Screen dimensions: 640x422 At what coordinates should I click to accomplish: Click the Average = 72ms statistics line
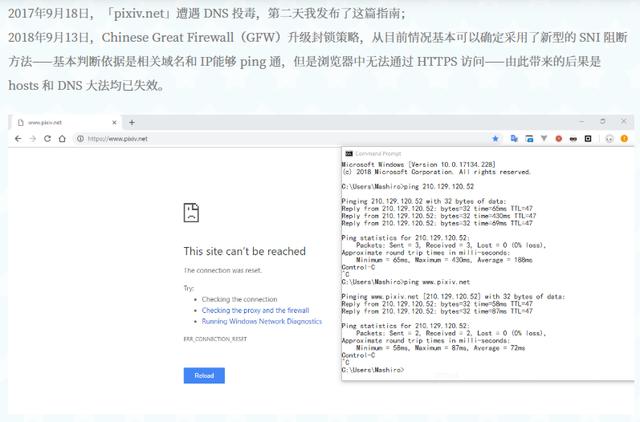[440, 348]
